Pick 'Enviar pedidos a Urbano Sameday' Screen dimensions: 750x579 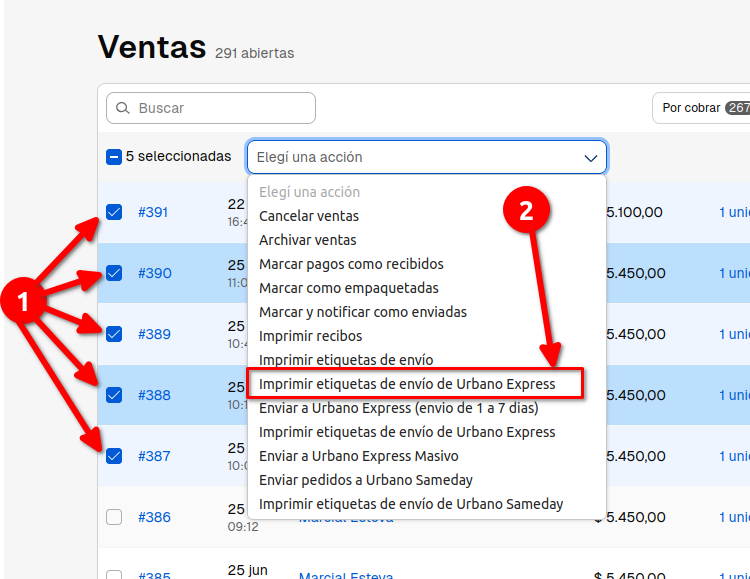coord(366,480)
